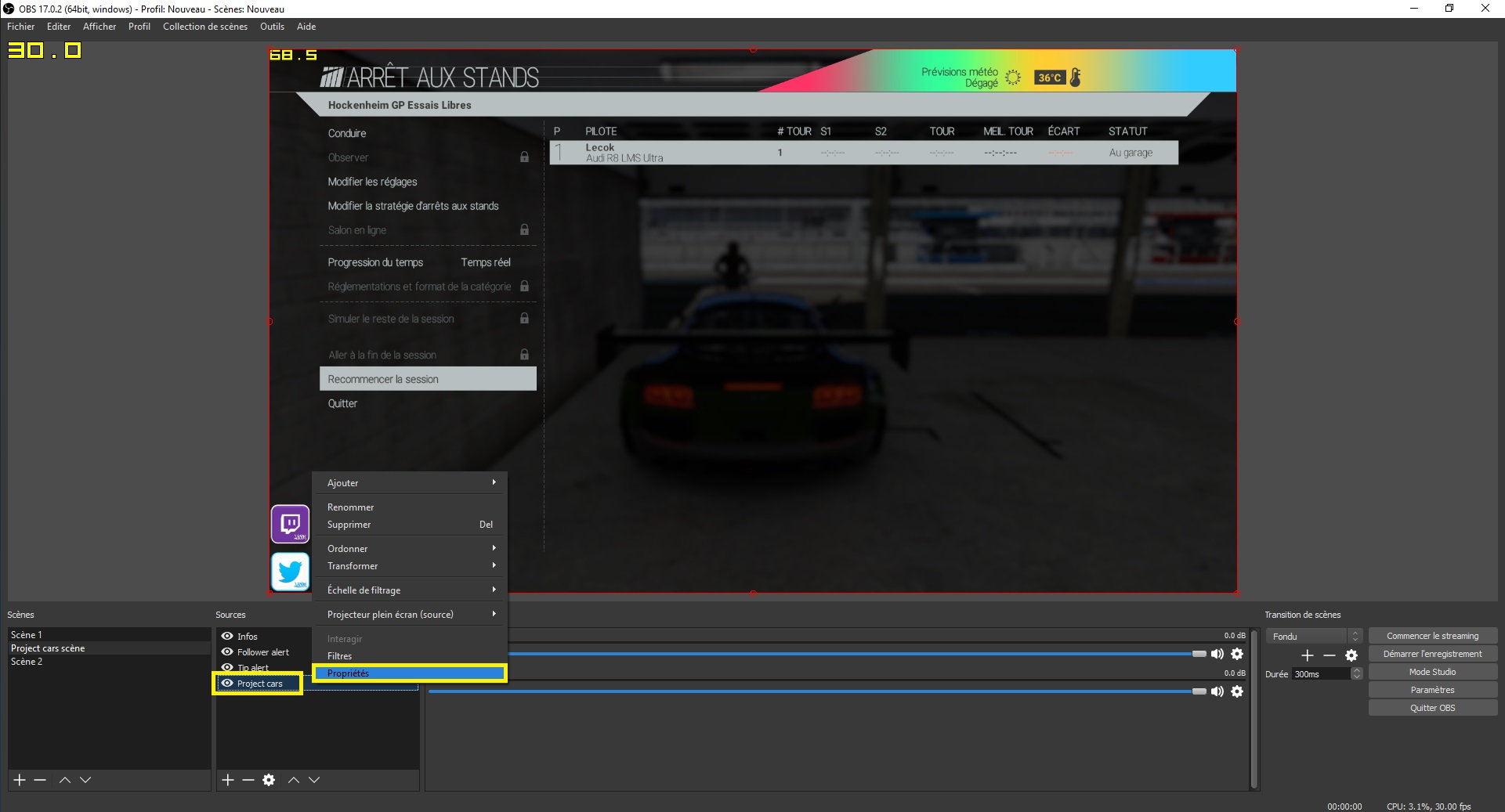Move the selected source down in the list
The width and height of the screenshot is (1505, 812).
pyautogui.click(x=314, y=780)
